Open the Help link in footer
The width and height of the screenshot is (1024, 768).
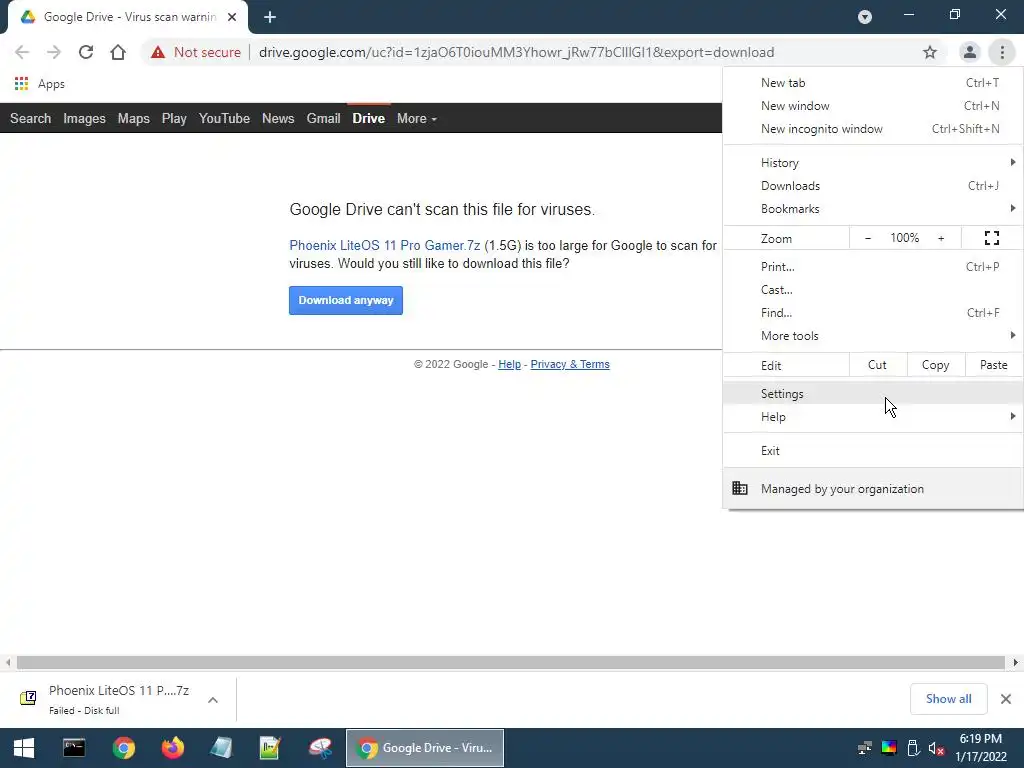coord(509,364)
